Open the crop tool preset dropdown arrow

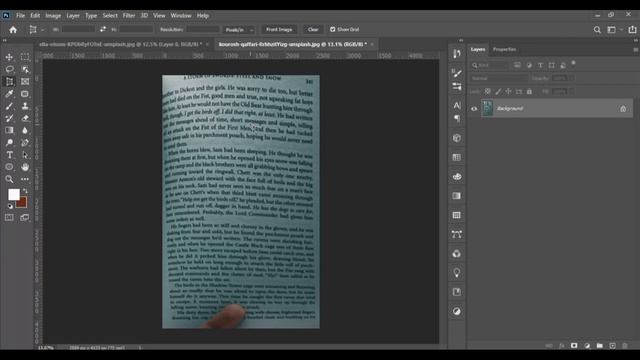pyautogui.click(x=42, y=30)
